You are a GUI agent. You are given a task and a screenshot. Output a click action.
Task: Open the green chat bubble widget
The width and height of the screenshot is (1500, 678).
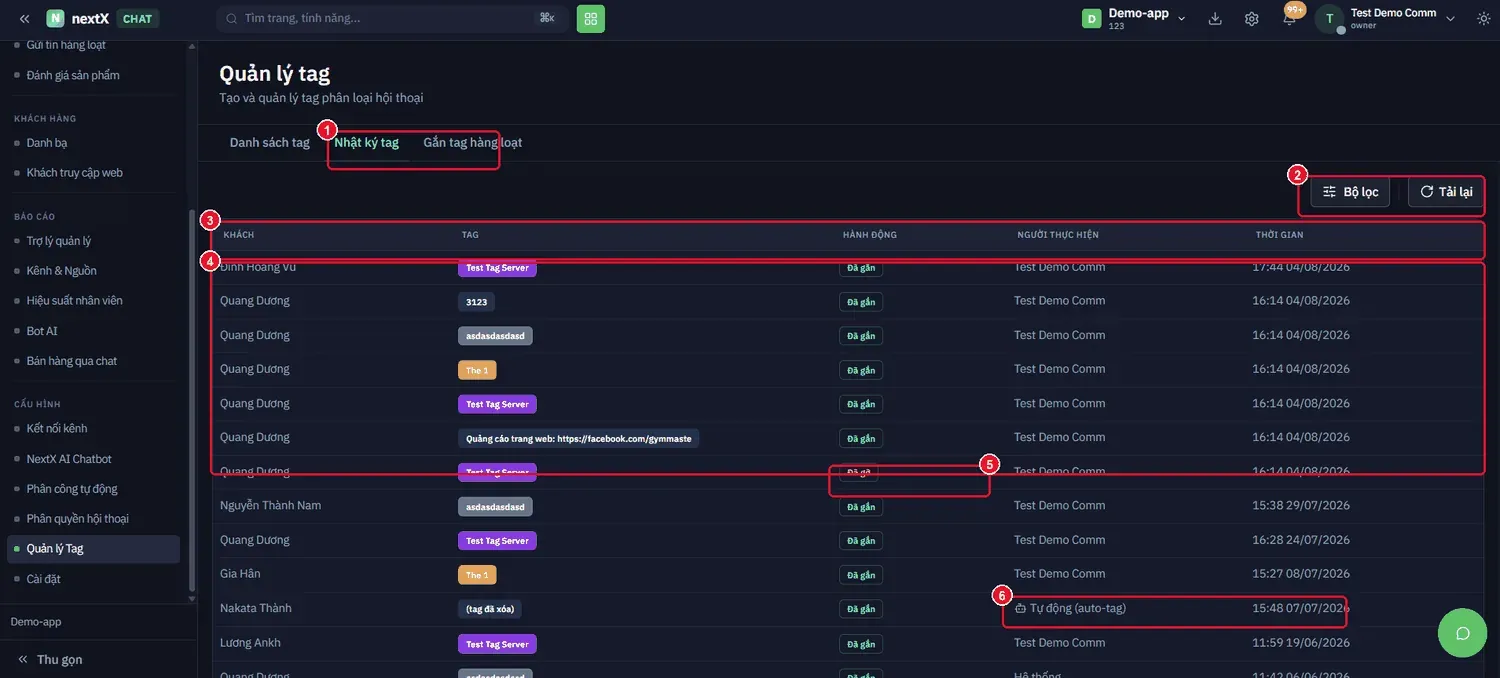1463,632
